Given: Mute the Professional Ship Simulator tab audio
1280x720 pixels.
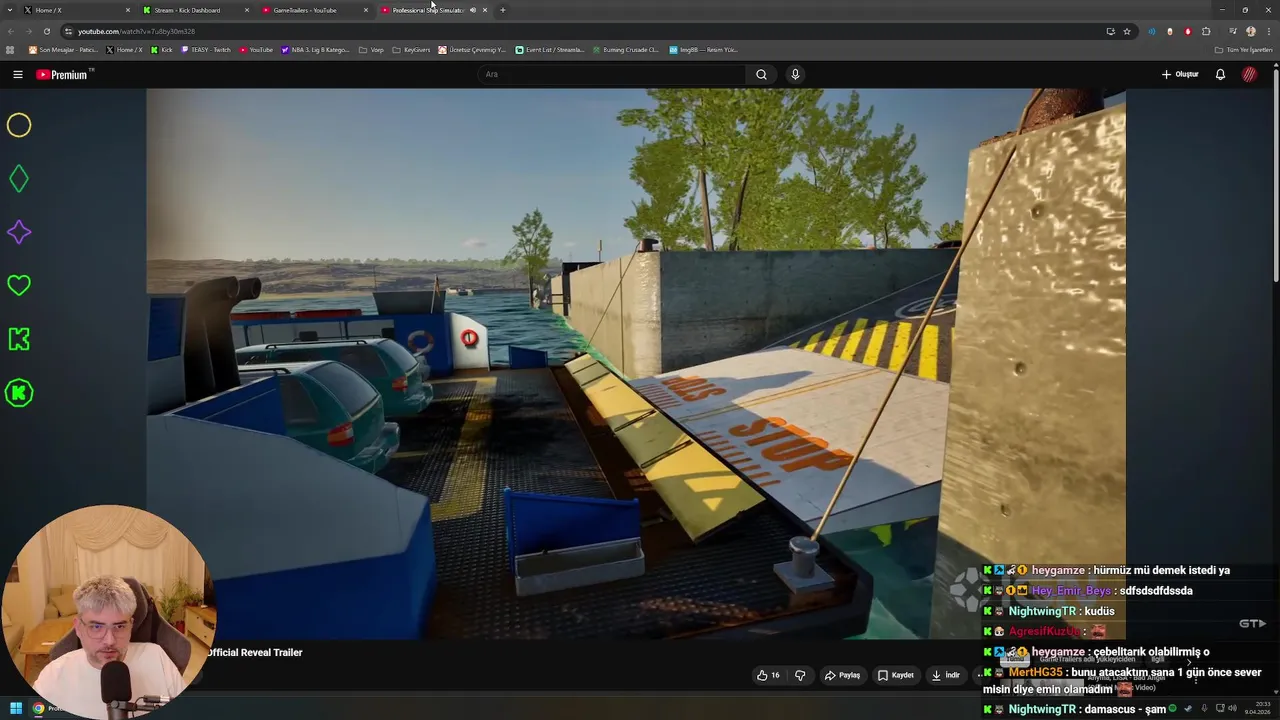Looking at the screenshot, I should tap(473, 10).
